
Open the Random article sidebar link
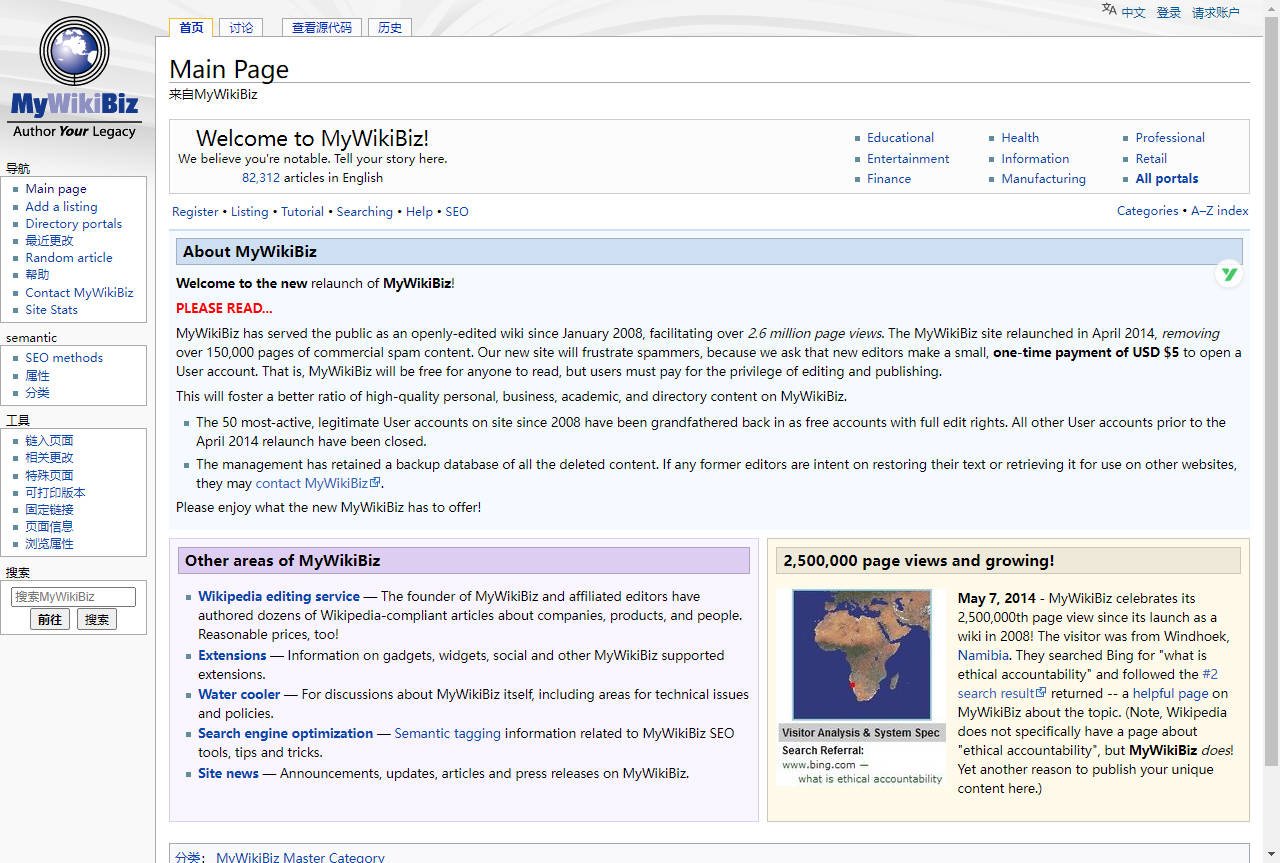pyautogui.click(x=69, y=258)
